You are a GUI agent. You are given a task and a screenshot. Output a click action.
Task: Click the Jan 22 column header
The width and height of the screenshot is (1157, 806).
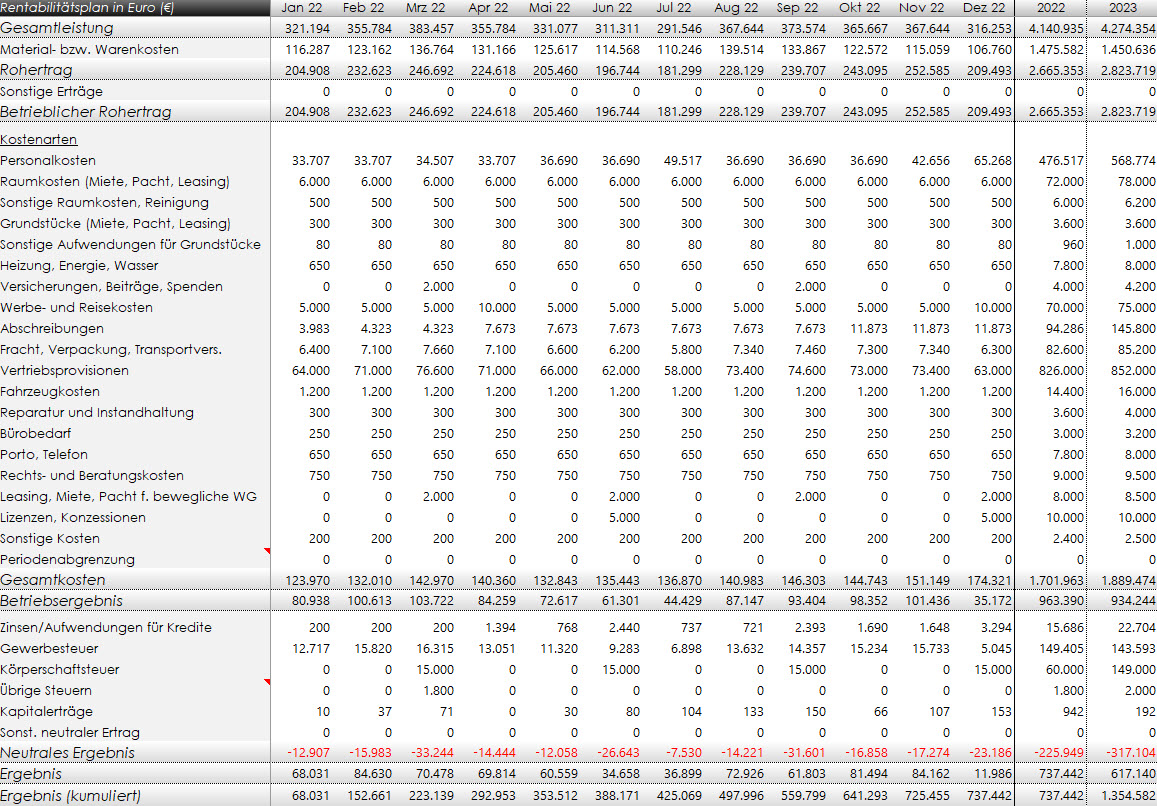point(301,8)
